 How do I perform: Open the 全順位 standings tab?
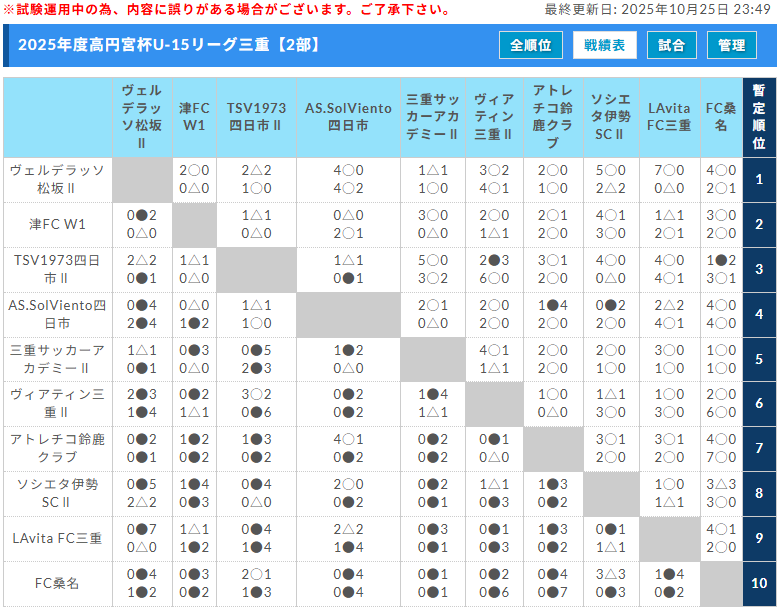(x=530, y=45)
